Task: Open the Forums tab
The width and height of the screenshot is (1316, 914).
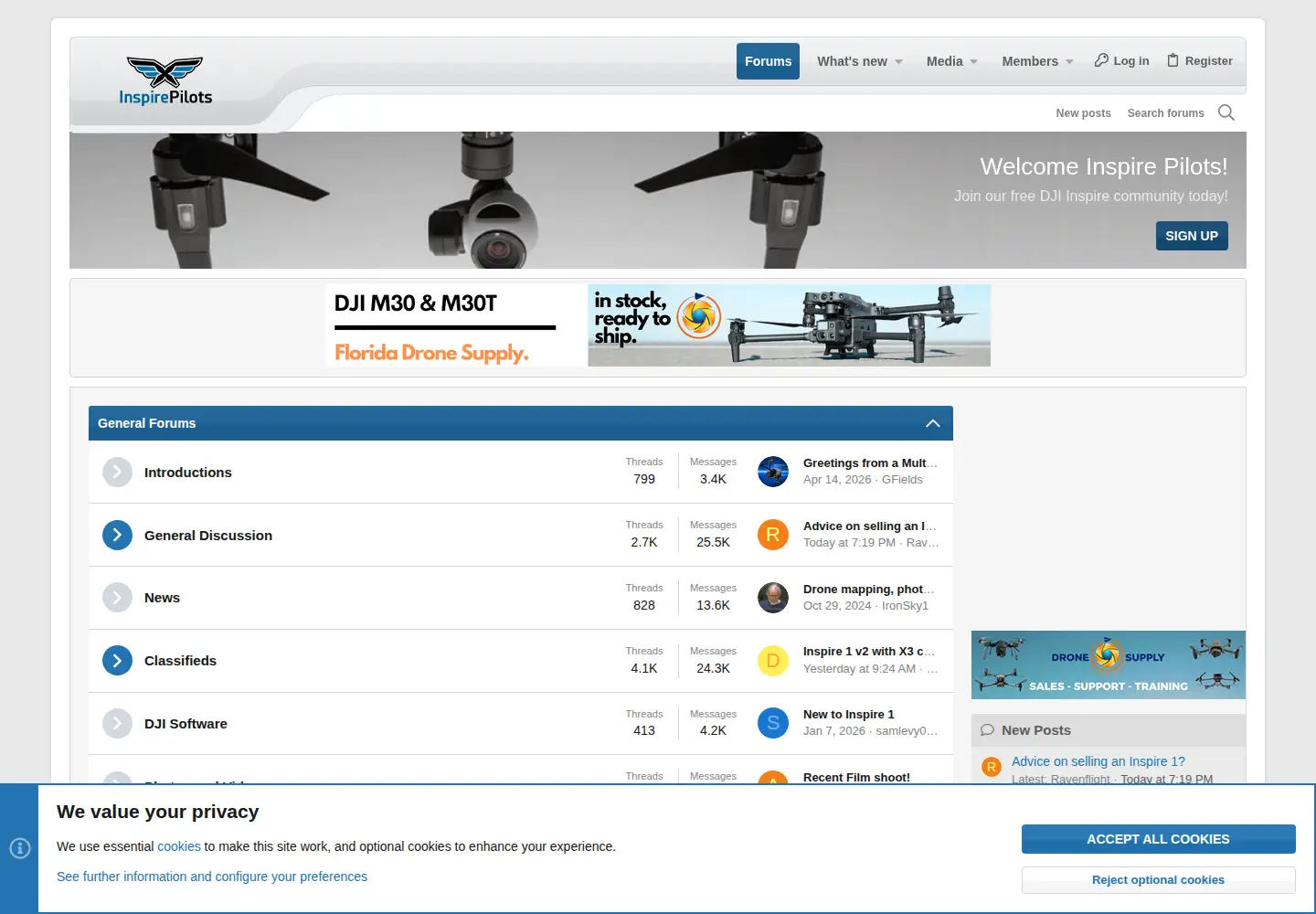Action: tap(768, 61)
